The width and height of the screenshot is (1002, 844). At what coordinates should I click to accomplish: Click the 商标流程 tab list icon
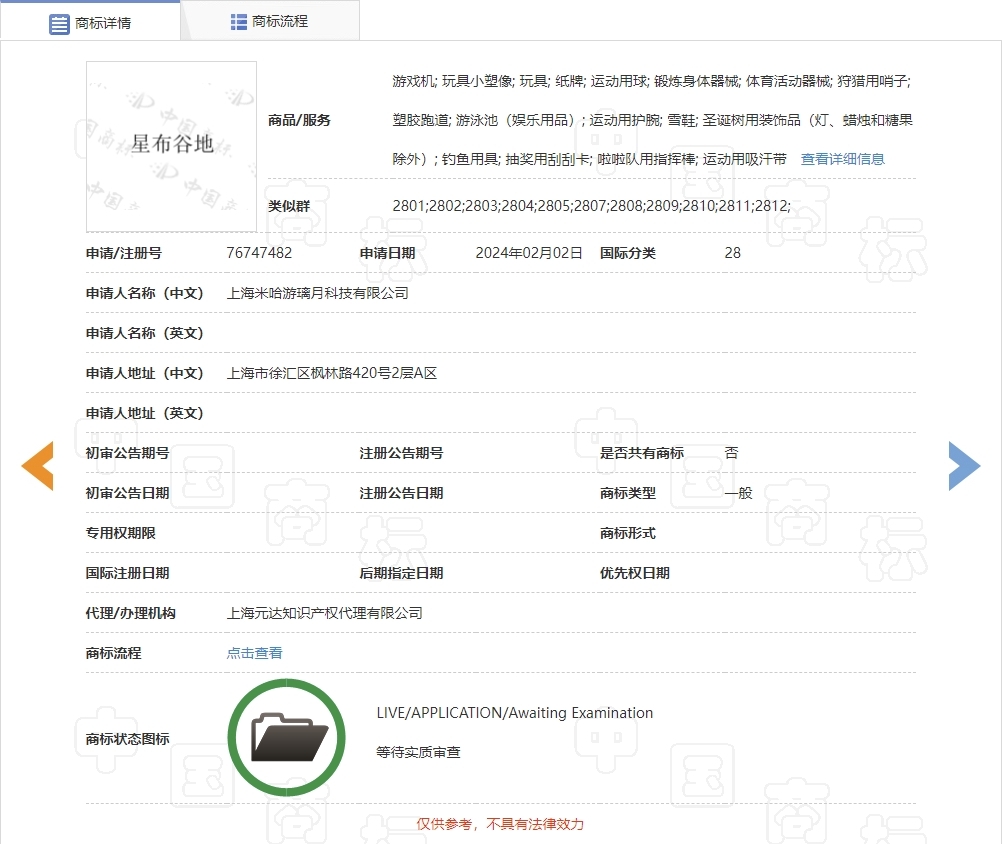pos(239,21)
